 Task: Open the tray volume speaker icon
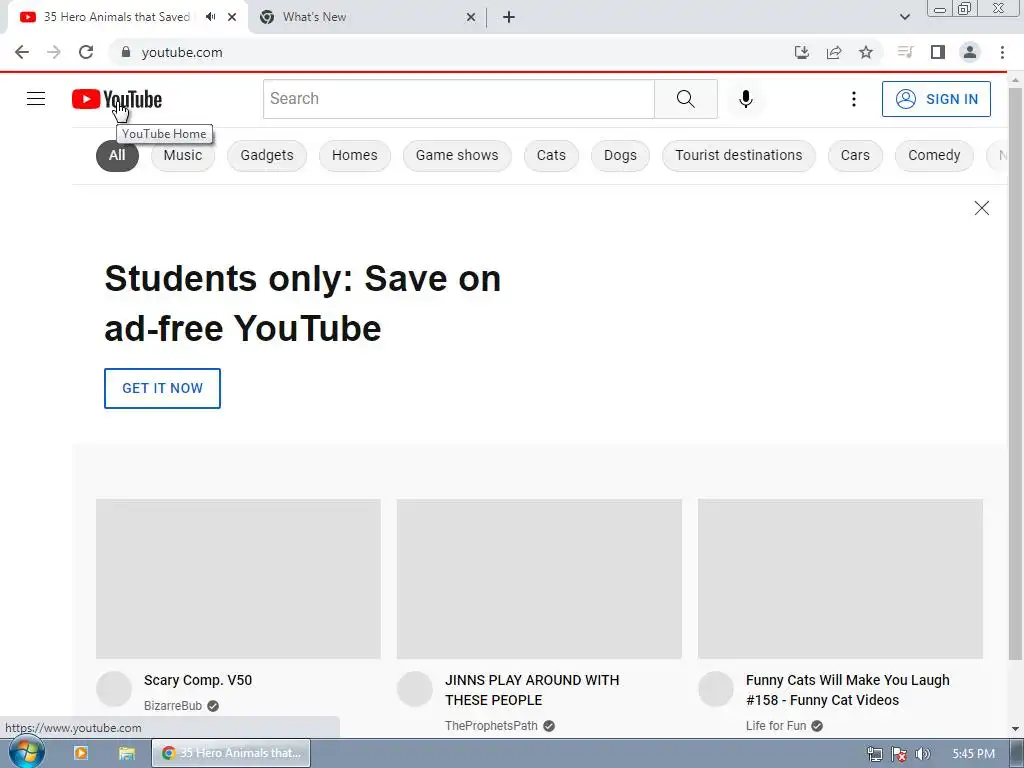click(923, 754)
